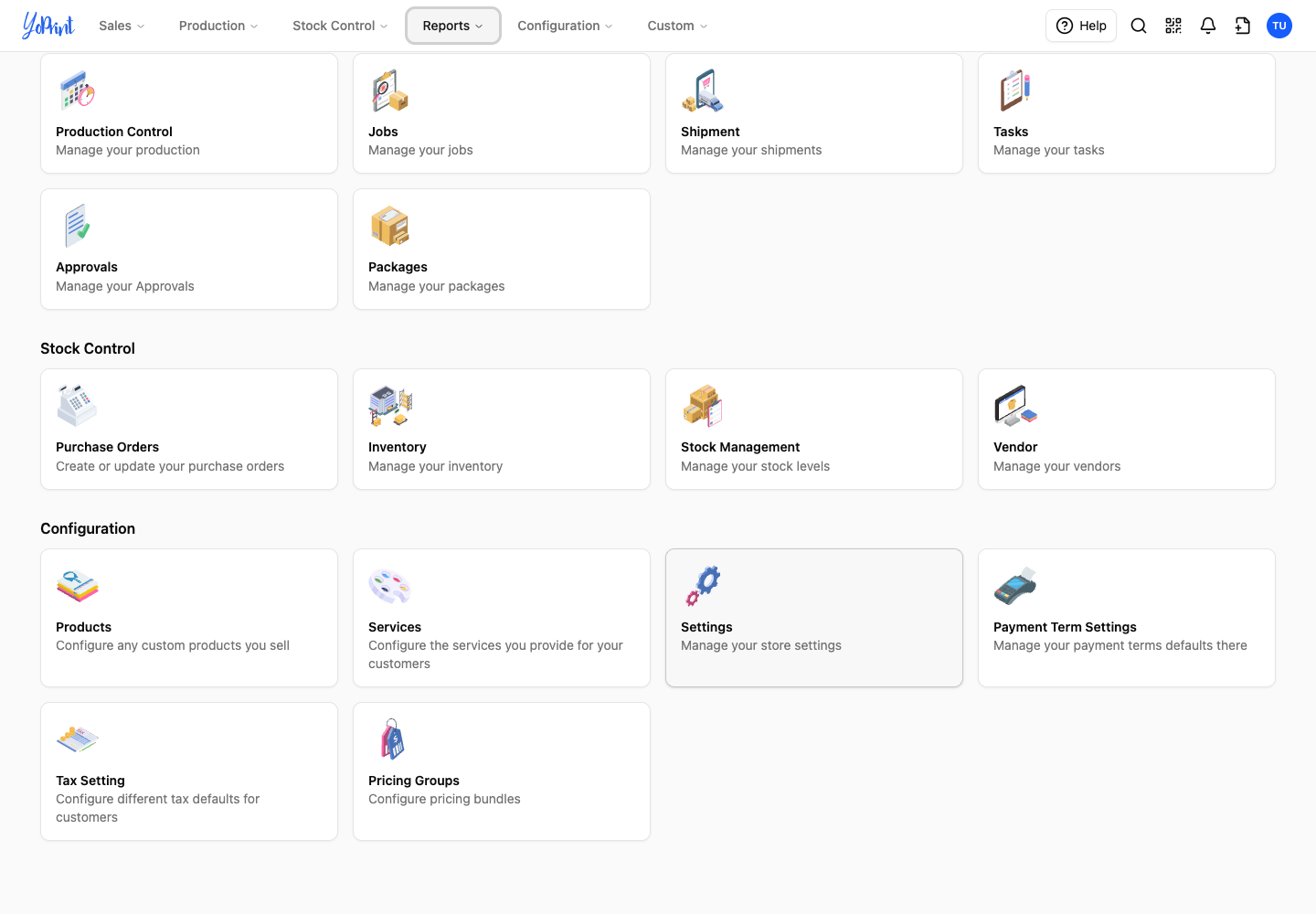
Task: Expand the Stock Control nav dropdown
Action: 340,26
